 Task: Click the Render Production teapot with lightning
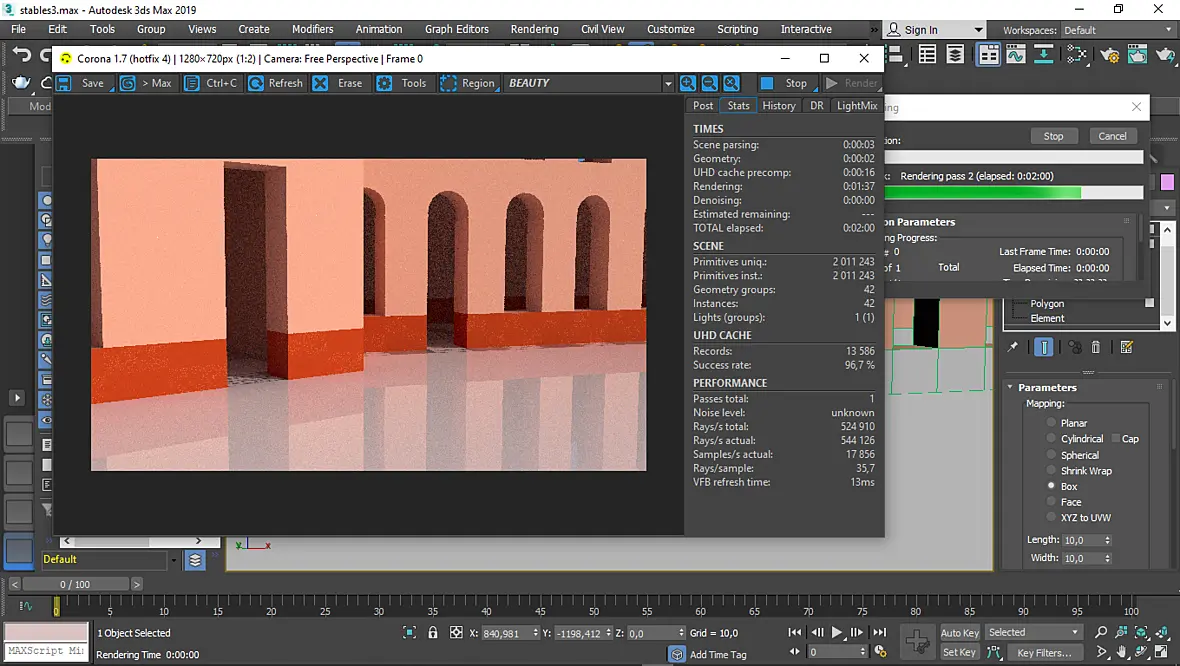click(1166, 55)
